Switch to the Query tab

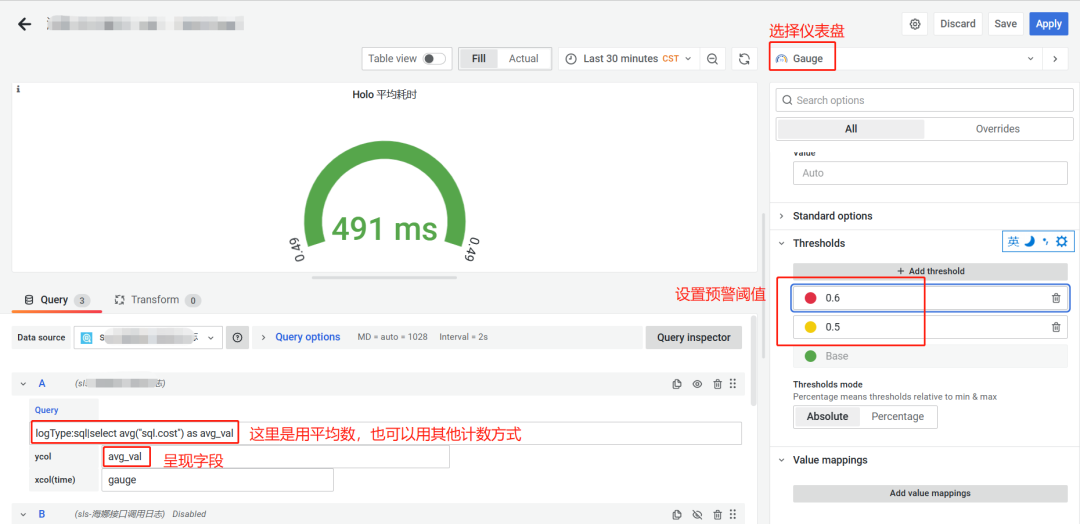[x=57, y=300]
